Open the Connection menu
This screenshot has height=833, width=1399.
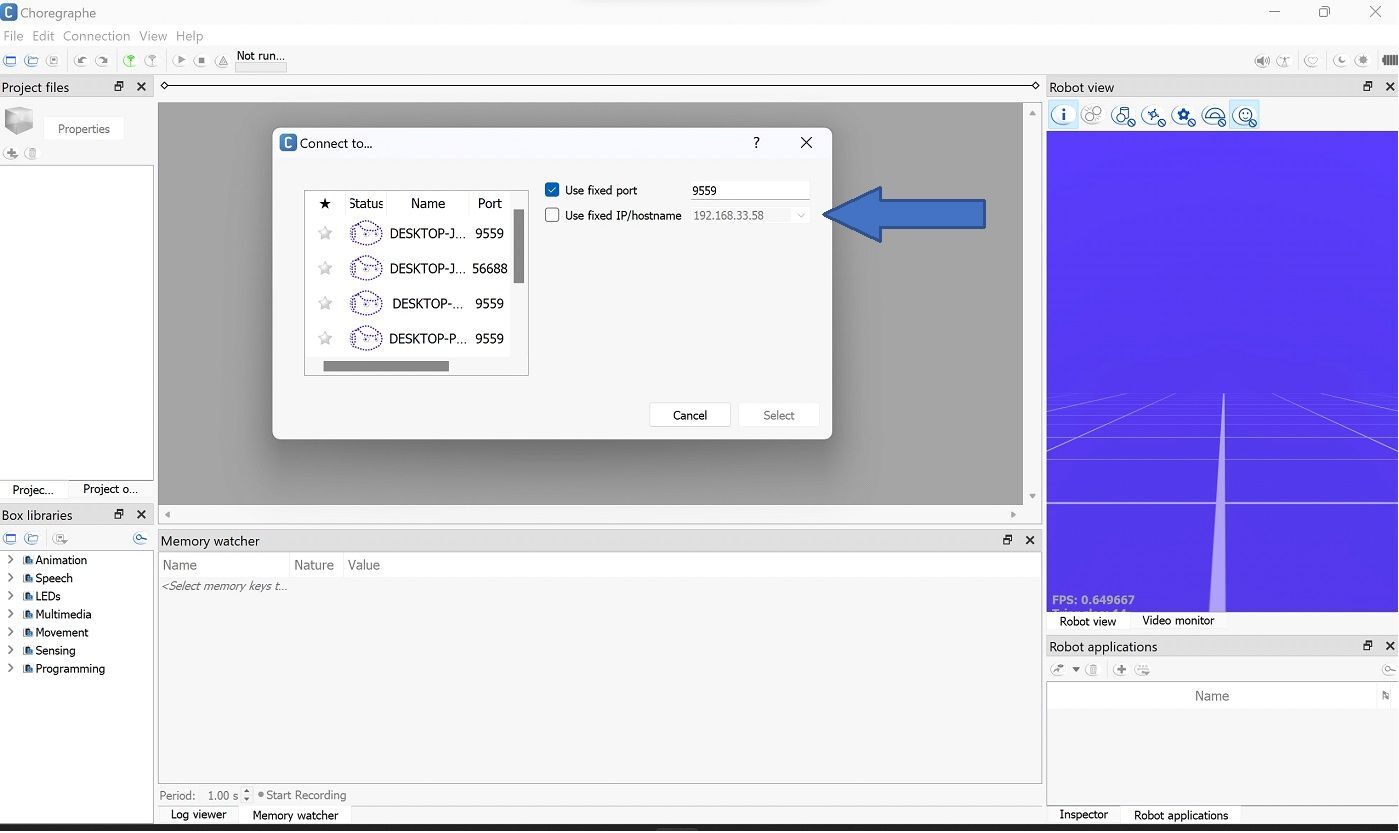[96, 36]
